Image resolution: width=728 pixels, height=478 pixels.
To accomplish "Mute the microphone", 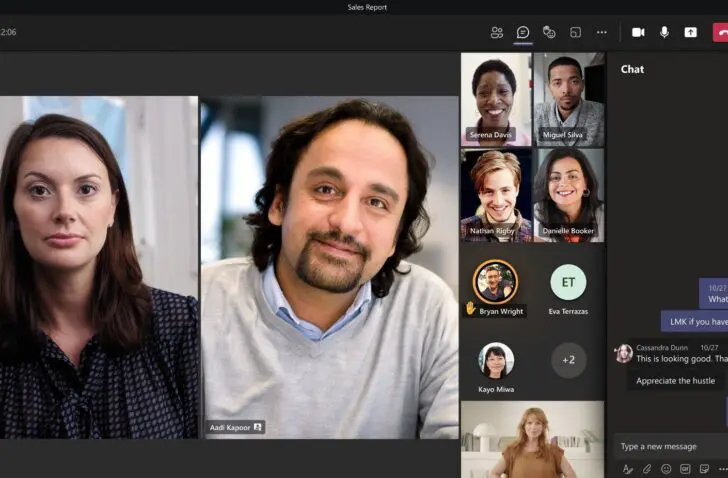I will pyautogui.click(x=664, y=32).
